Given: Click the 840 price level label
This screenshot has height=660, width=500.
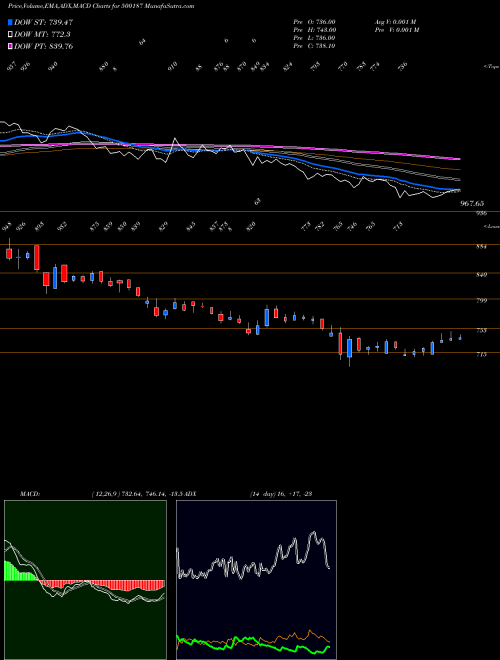Looking at the screenshot, I should [x=481, y=275].
